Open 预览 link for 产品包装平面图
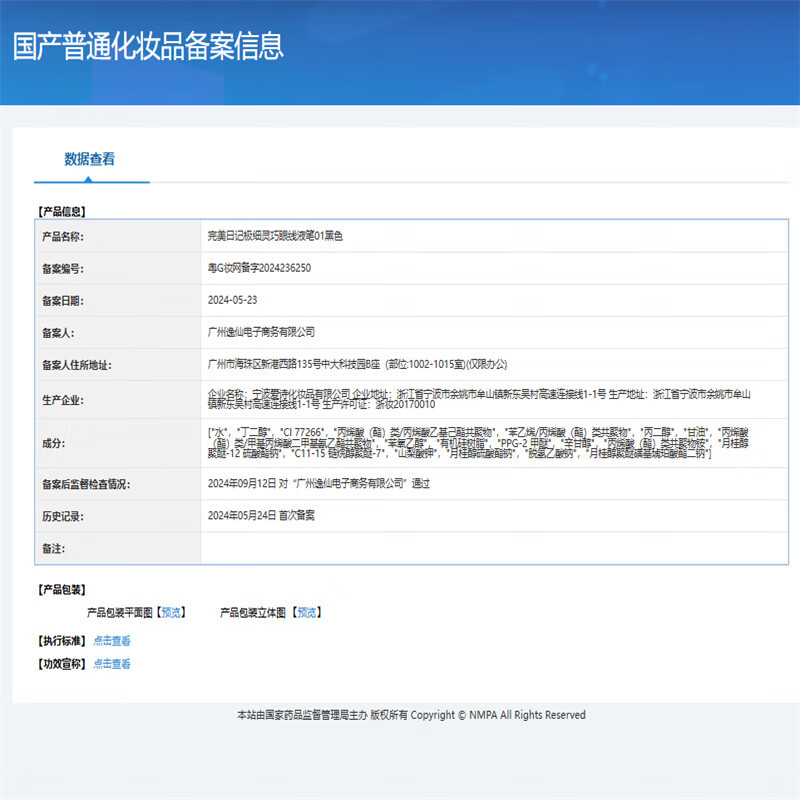Image resolution: width=800 pixels, height=800 pixels. click(170, 612)
